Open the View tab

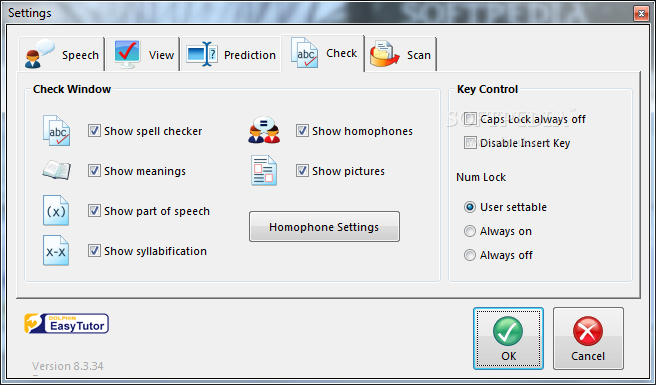click(x=143, y=54)
